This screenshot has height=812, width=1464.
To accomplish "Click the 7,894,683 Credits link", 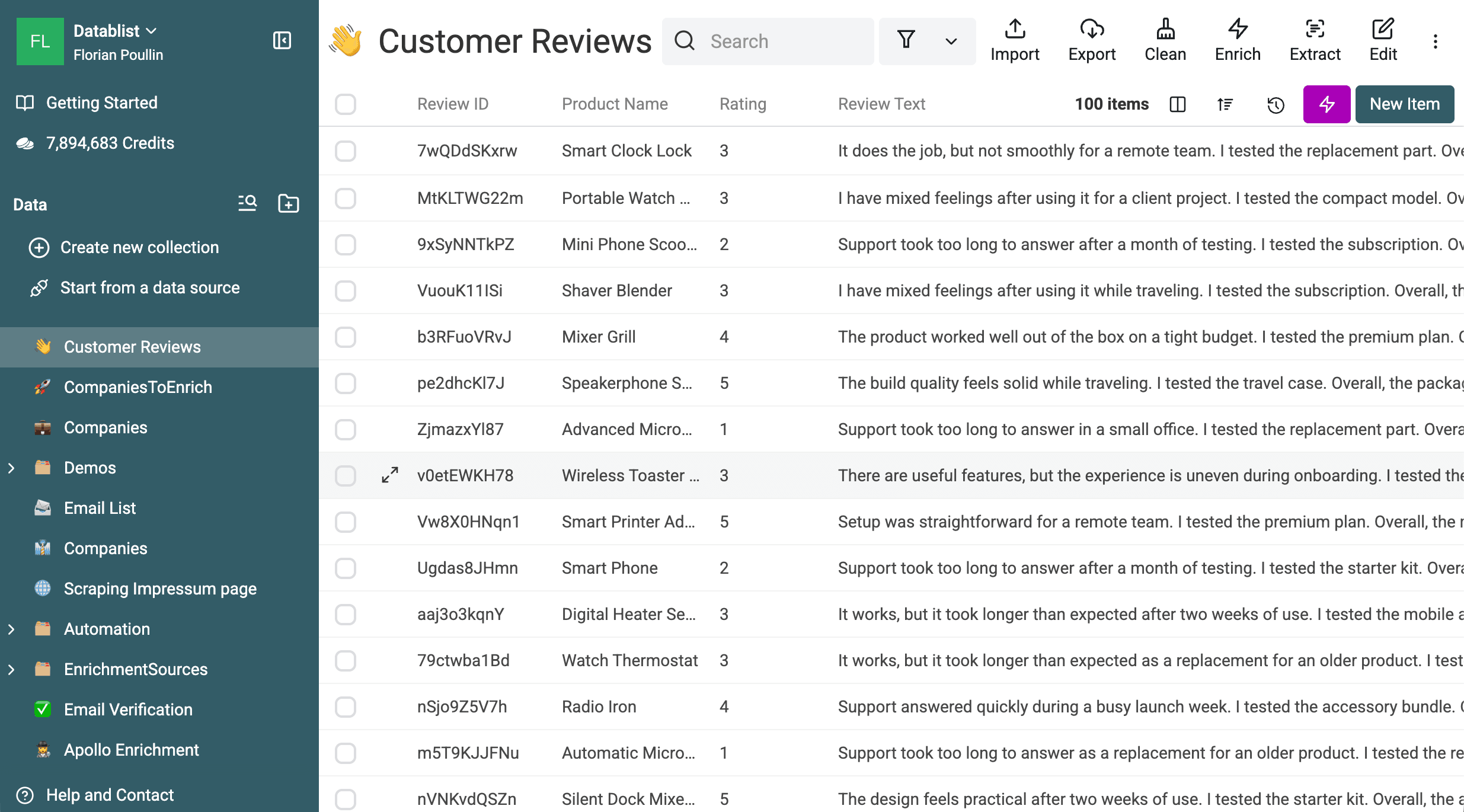I will coord(110,143).
